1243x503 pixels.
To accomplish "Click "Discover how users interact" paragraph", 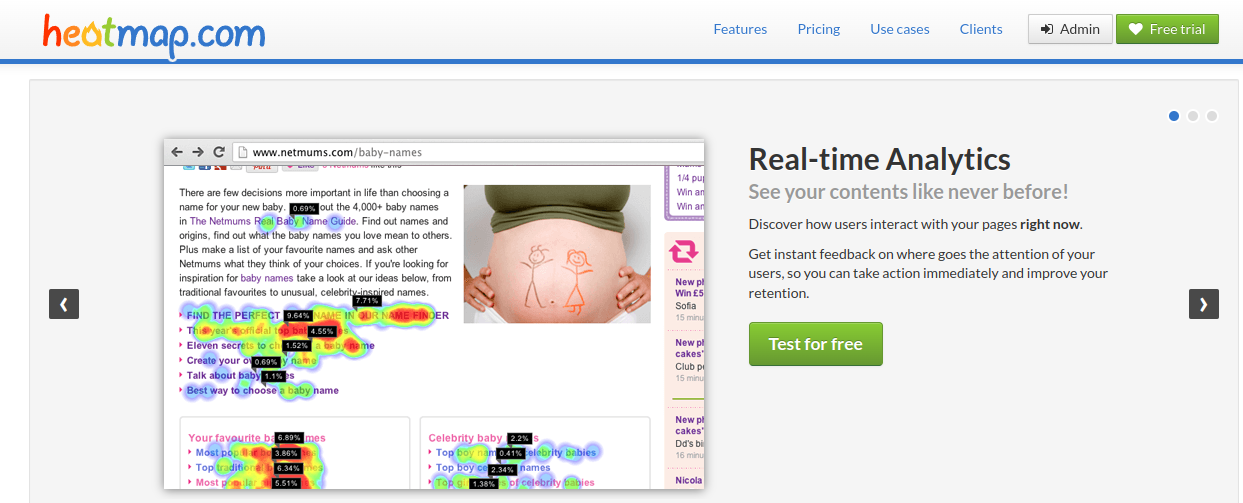I will coord(915,224).
